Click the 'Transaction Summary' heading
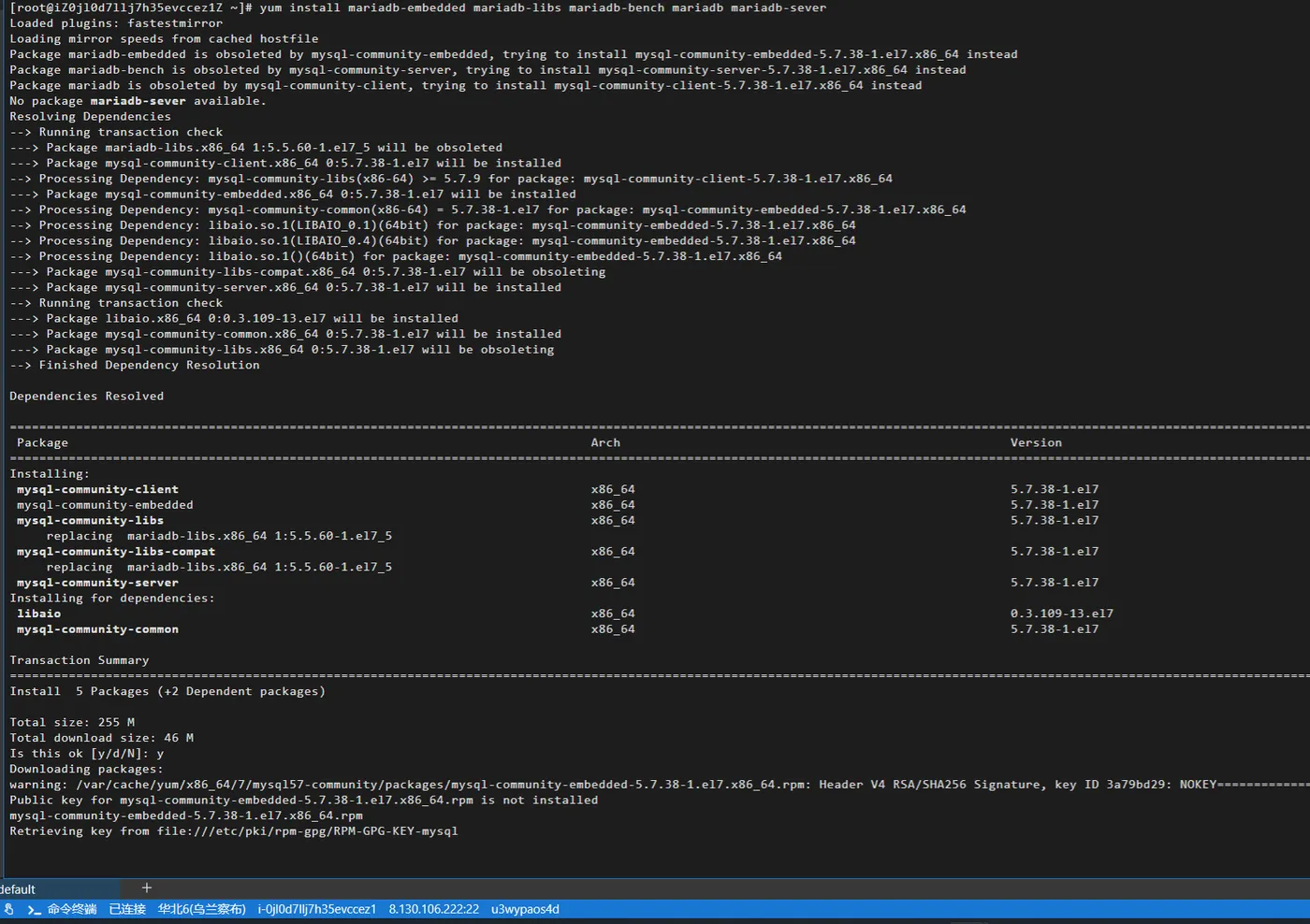This screenshot has width=1310, height=924. (79, 660)
